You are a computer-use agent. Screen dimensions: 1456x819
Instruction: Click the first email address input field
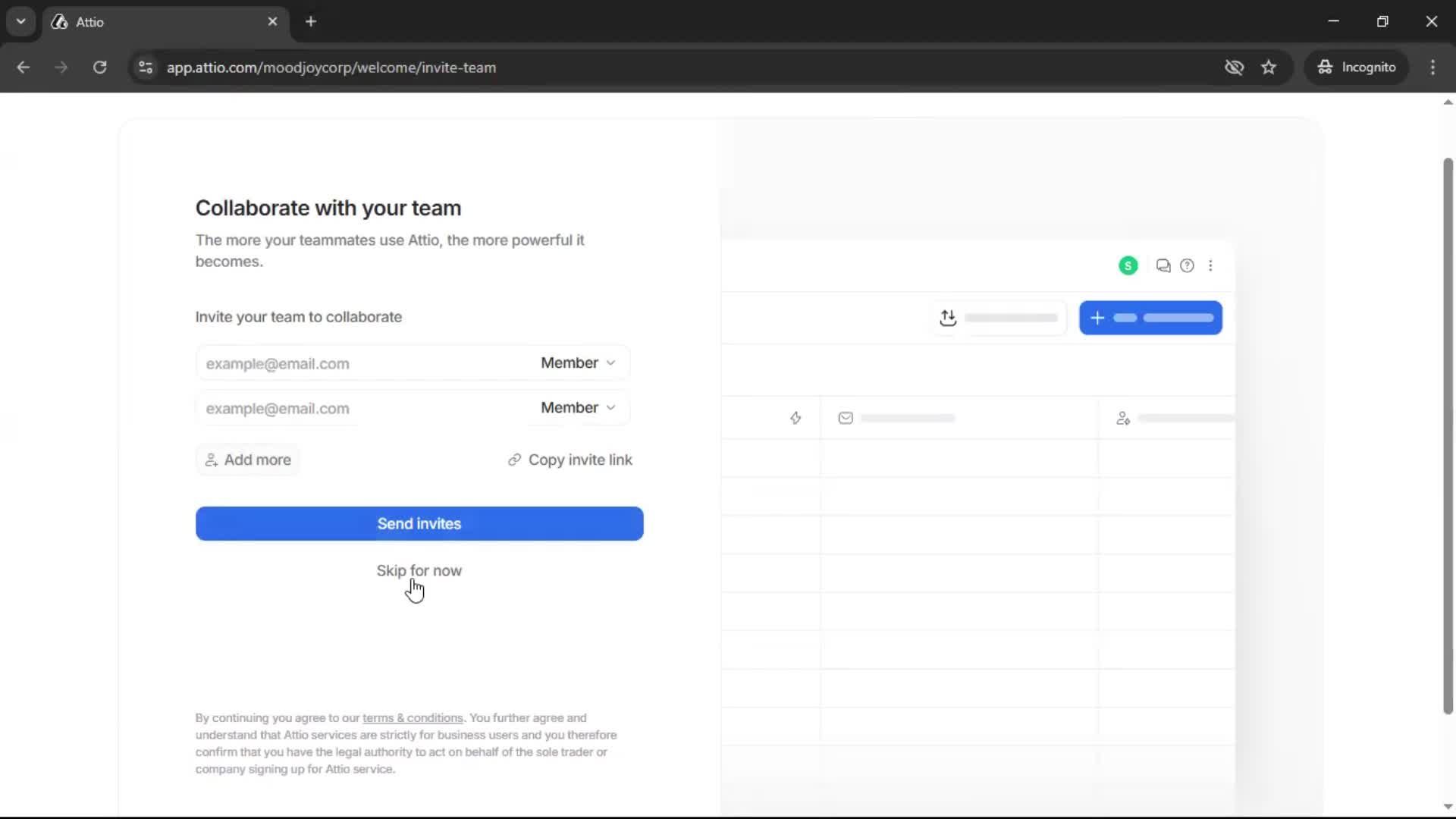(341, 363)
